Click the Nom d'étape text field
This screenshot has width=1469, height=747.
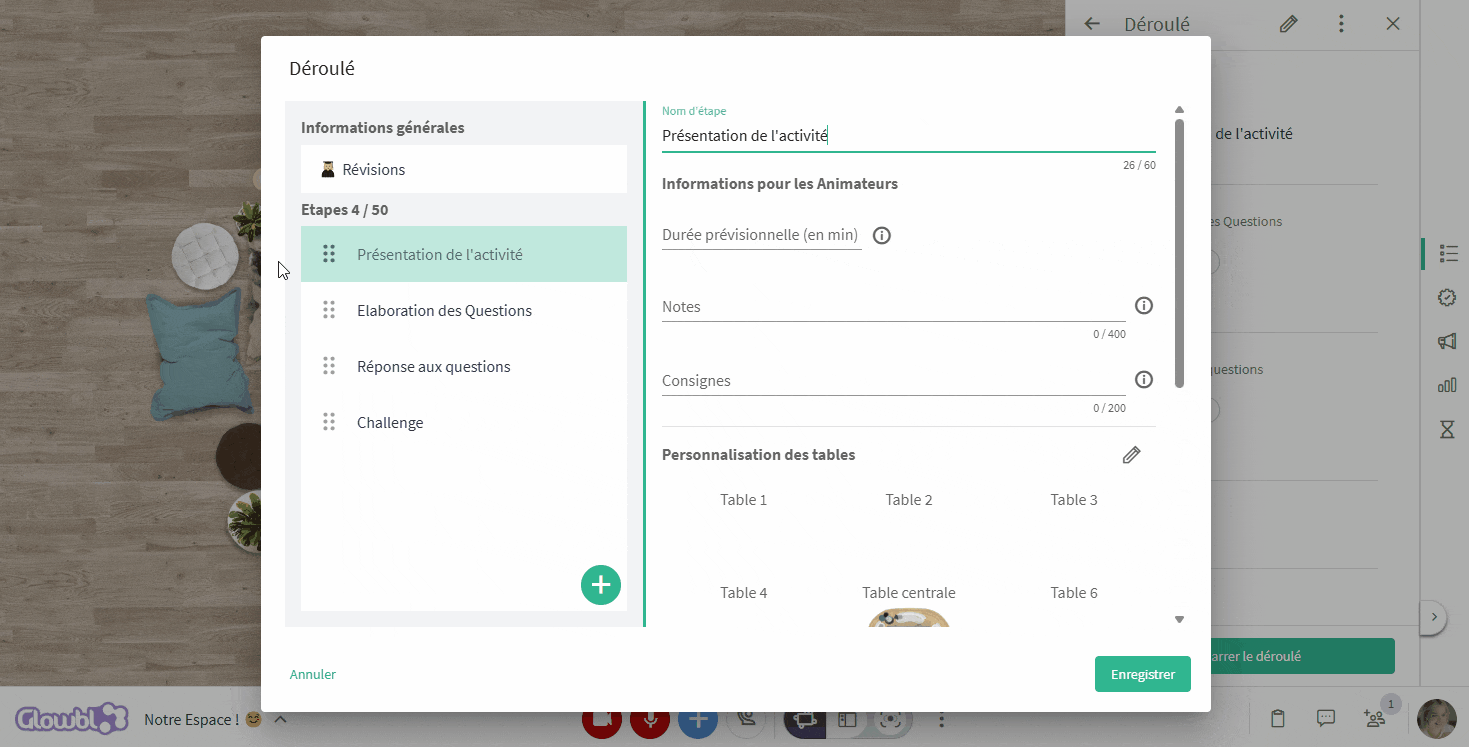908,136
